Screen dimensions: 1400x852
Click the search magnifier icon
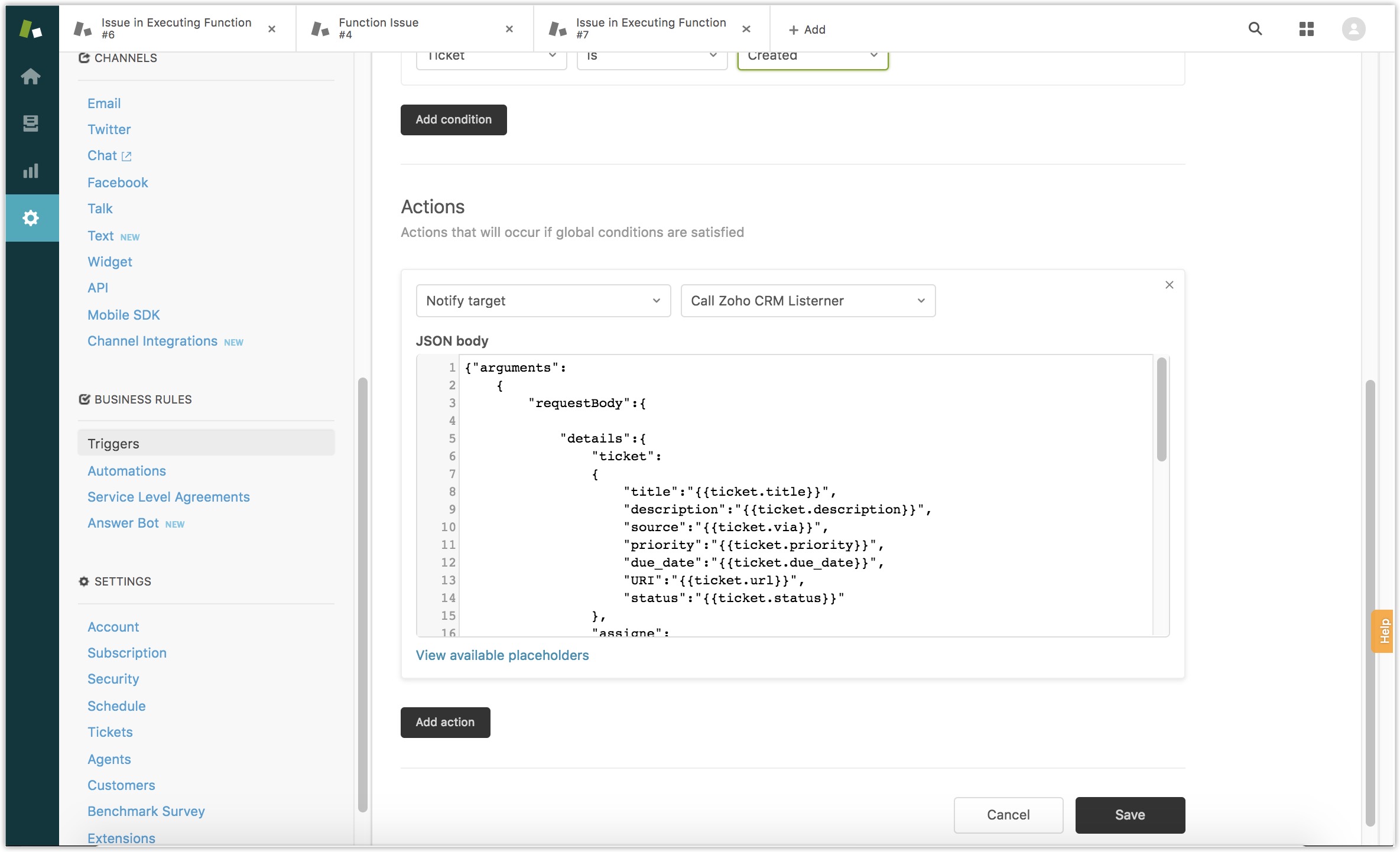tap(1255, 29)
